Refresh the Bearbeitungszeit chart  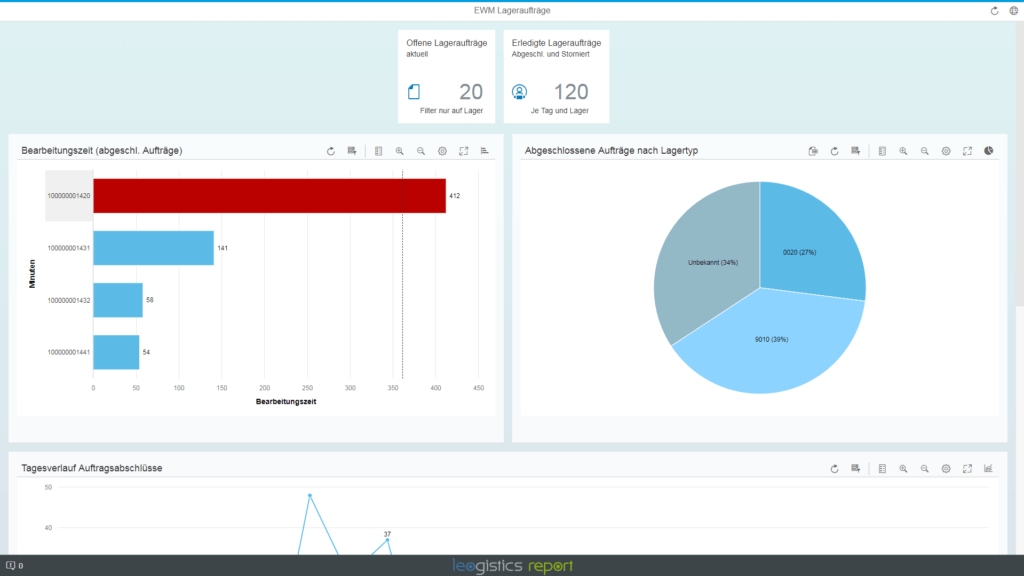(330, 151)
